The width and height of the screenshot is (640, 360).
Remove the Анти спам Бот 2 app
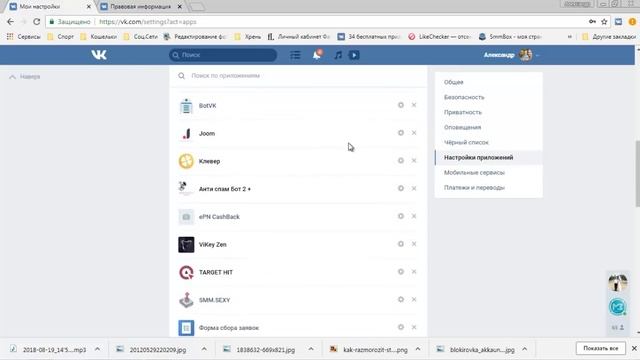414,189
